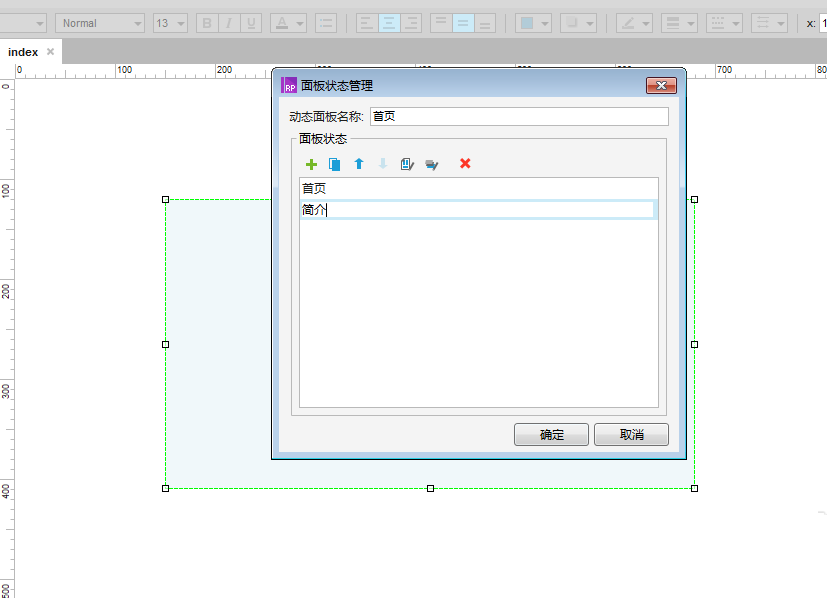This screenshot has width=827, height=598.
Task: Close the 面板状态管理 dialog
Action: click(x=661, y=85)
